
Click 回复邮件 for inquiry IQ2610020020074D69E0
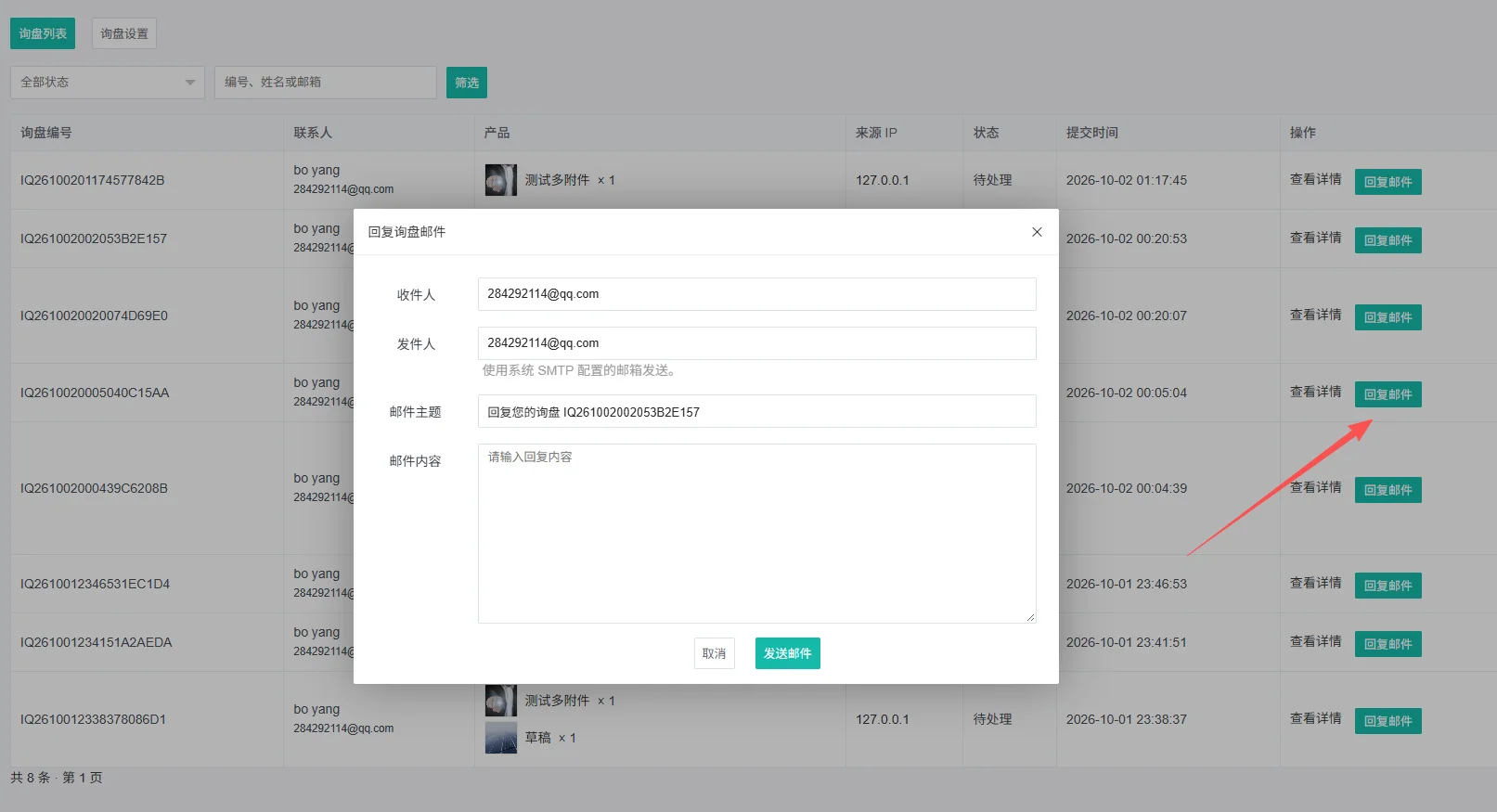point(1388,317)
